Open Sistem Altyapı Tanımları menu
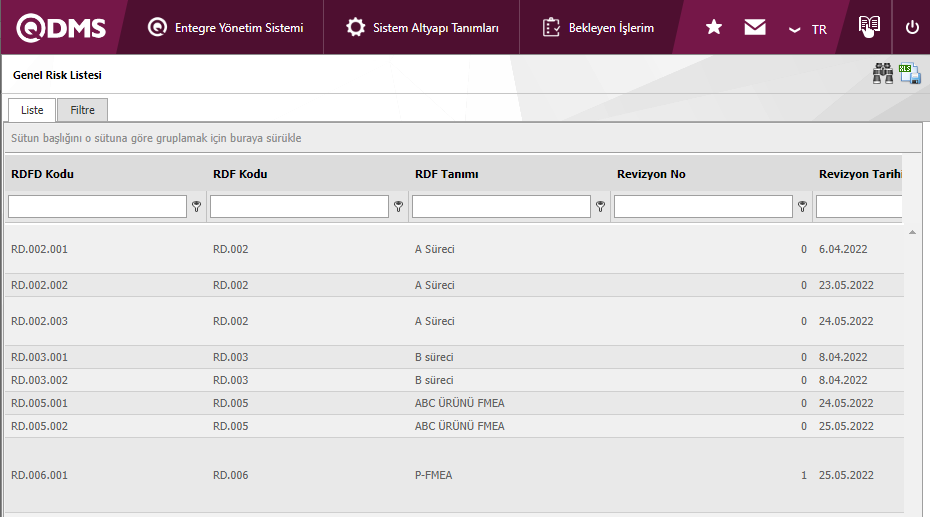The height and width of the screenshot is (517, 930). (x=422, y=28)
